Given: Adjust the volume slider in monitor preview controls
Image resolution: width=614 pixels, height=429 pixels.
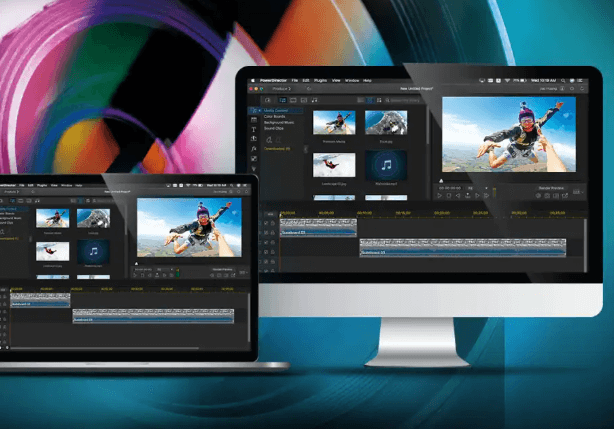Looking at the screenshot, I should click(x=495, y=192).
